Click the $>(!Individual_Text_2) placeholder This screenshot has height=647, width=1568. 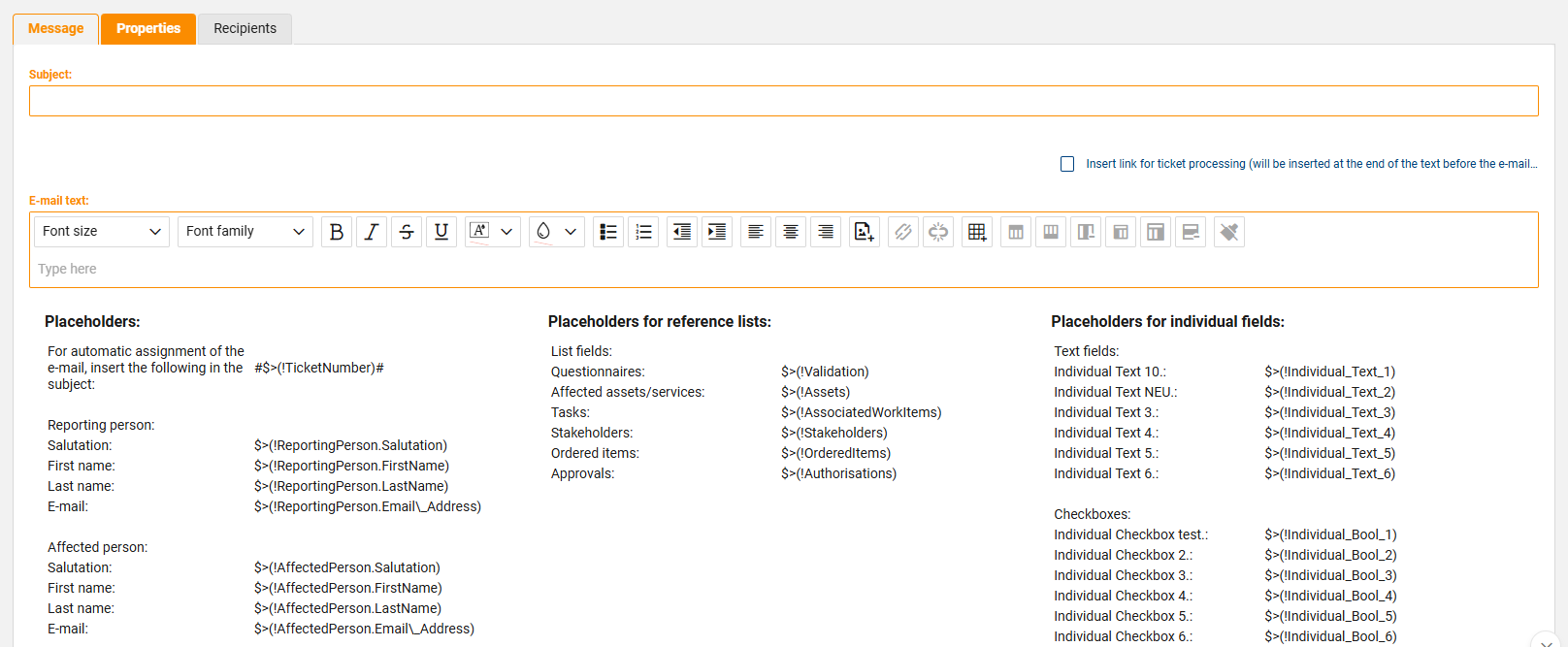click(x=1330, y=392)
